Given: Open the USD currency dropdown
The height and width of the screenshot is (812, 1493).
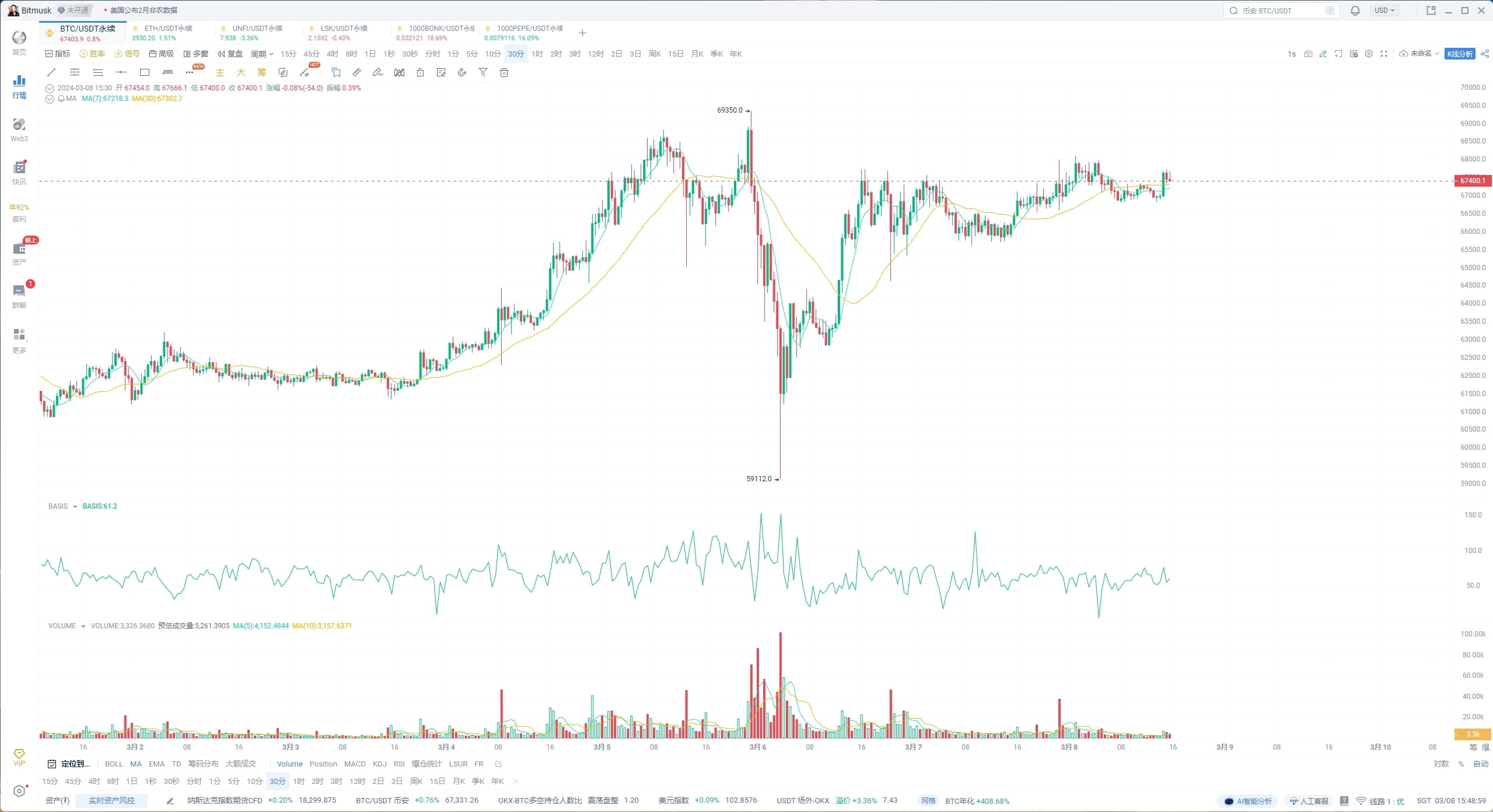Looking at the screenshot, I should coord(1384,10).
